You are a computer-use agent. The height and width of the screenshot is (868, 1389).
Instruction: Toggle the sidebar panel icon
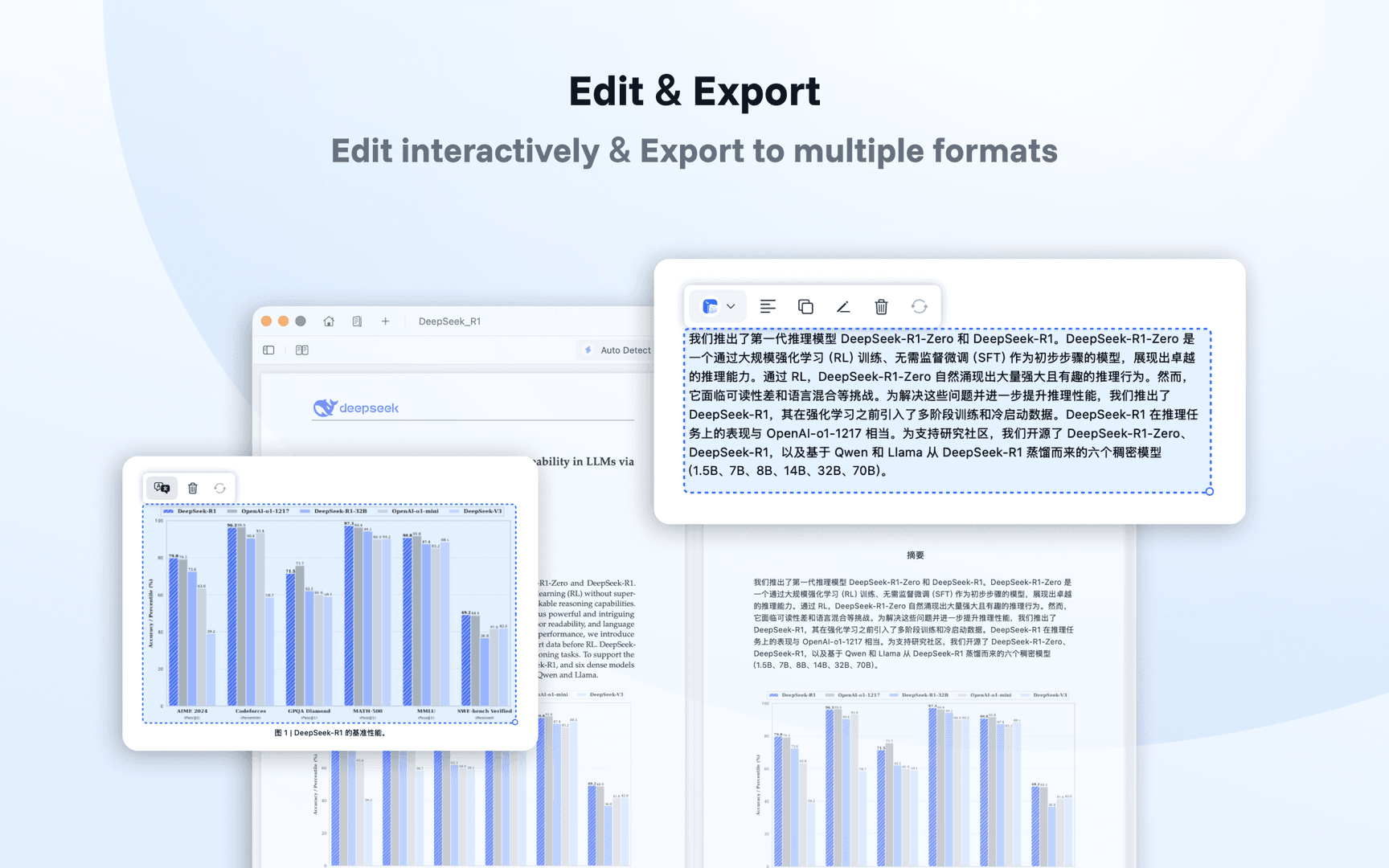268,350
